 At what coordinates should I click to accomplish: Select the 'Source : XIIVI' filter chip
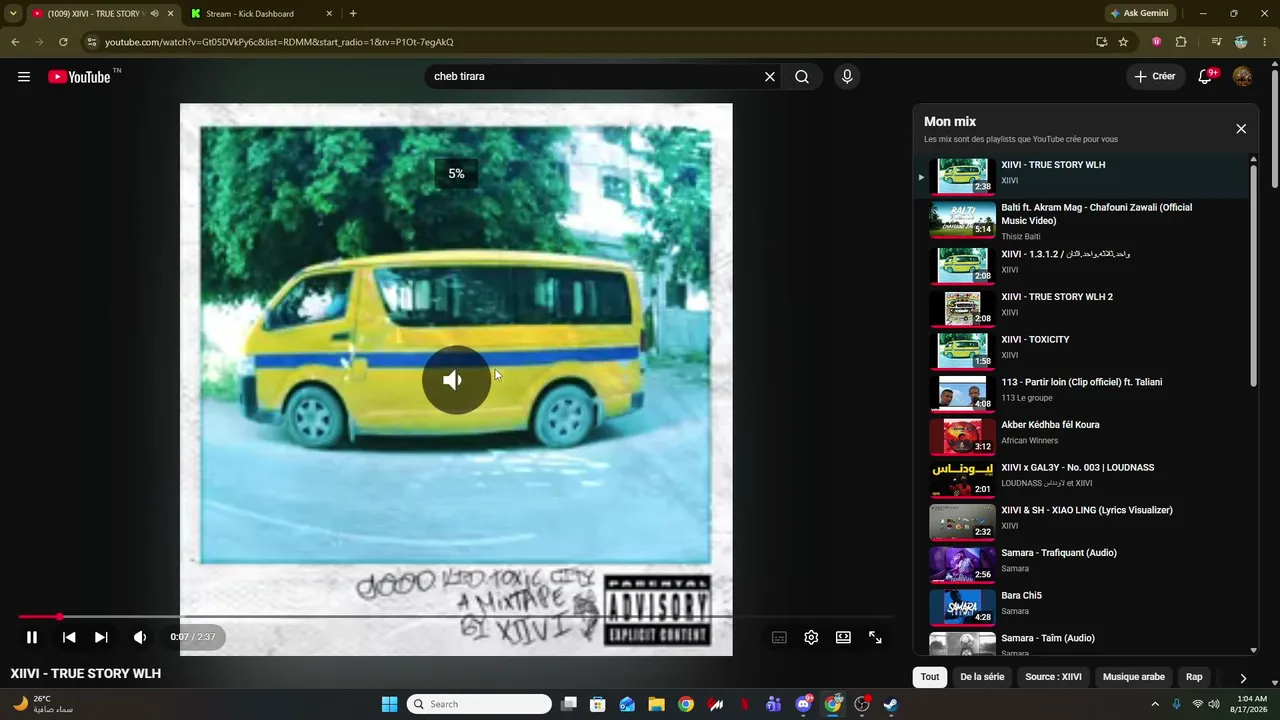point(1053,677)
